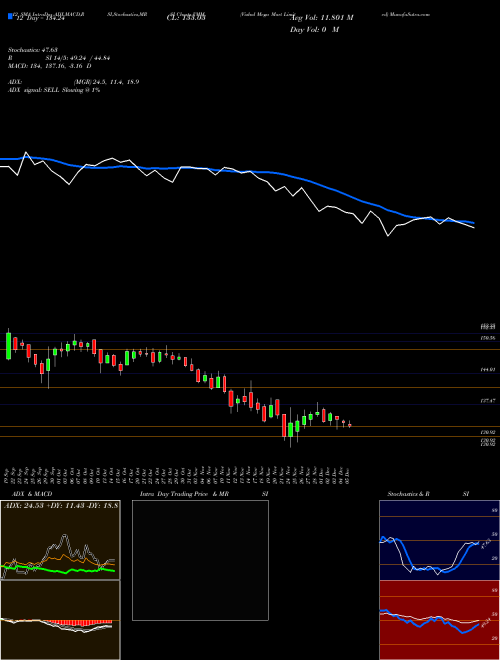Click the blue 12 Day SMA legend square

tap(10, 16)
